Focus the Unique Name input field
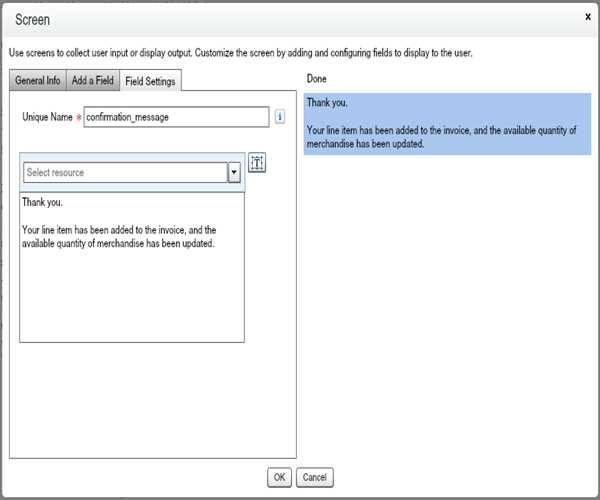This screenshot has width=600, height=500. pyautogui.click(x=176, y=117)
